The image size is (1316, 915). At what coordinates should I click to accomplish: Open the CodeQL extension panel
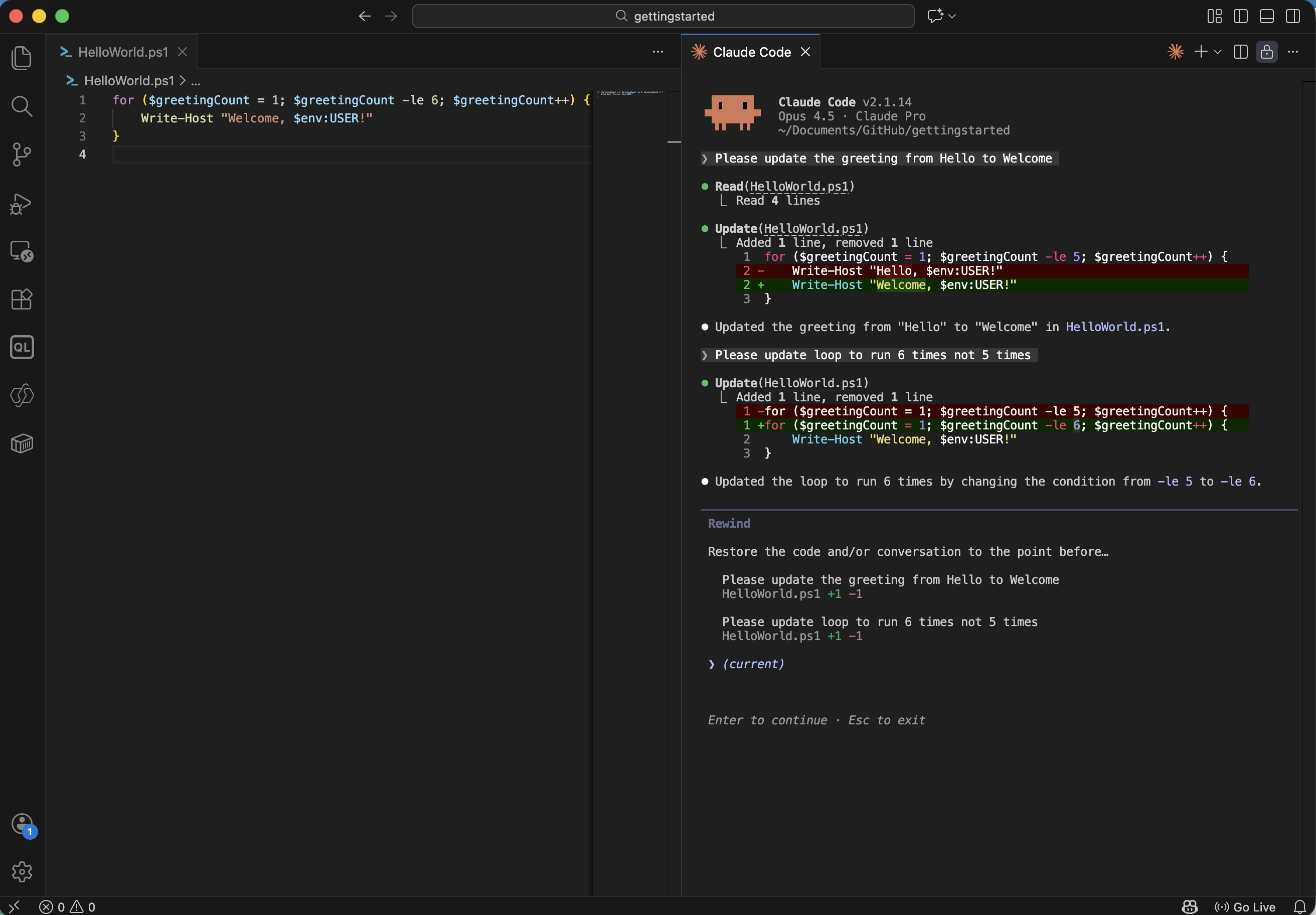pos(22,347)
